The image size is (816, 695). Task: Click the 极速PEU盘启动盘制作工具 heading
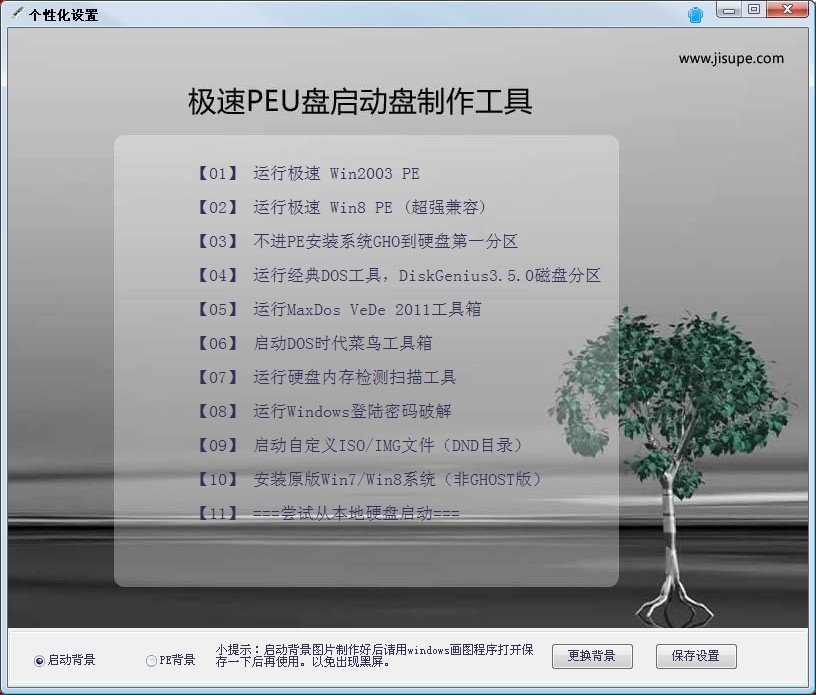coord(360,102)
